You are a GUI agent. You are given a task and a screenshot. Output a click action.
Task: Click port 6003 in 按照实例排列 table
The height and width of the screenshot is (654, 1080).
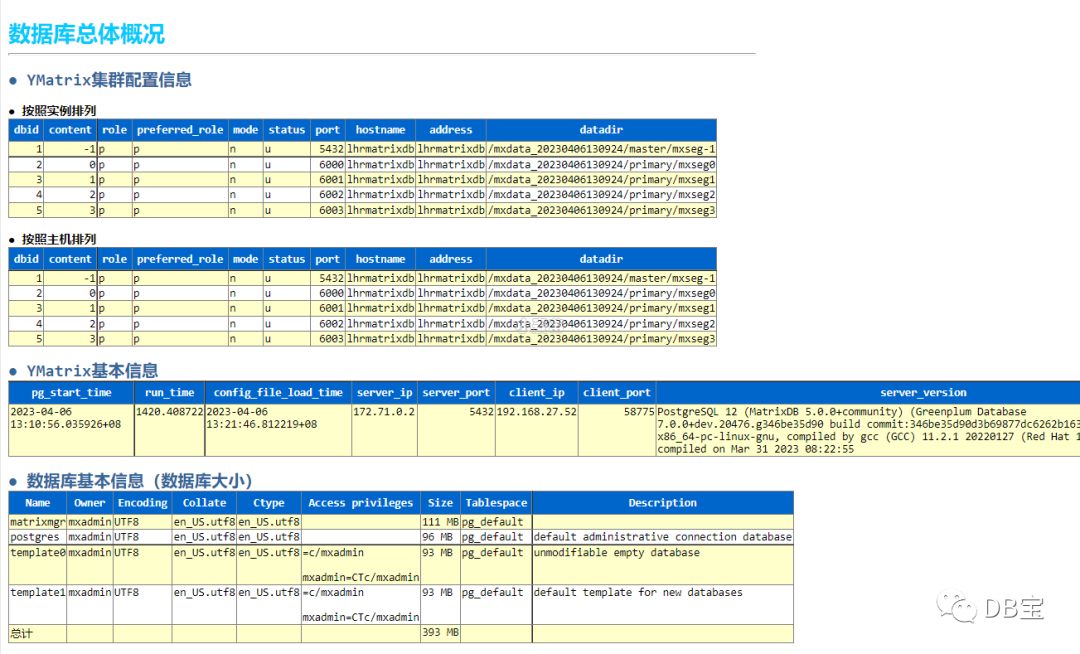pos(331,210)
